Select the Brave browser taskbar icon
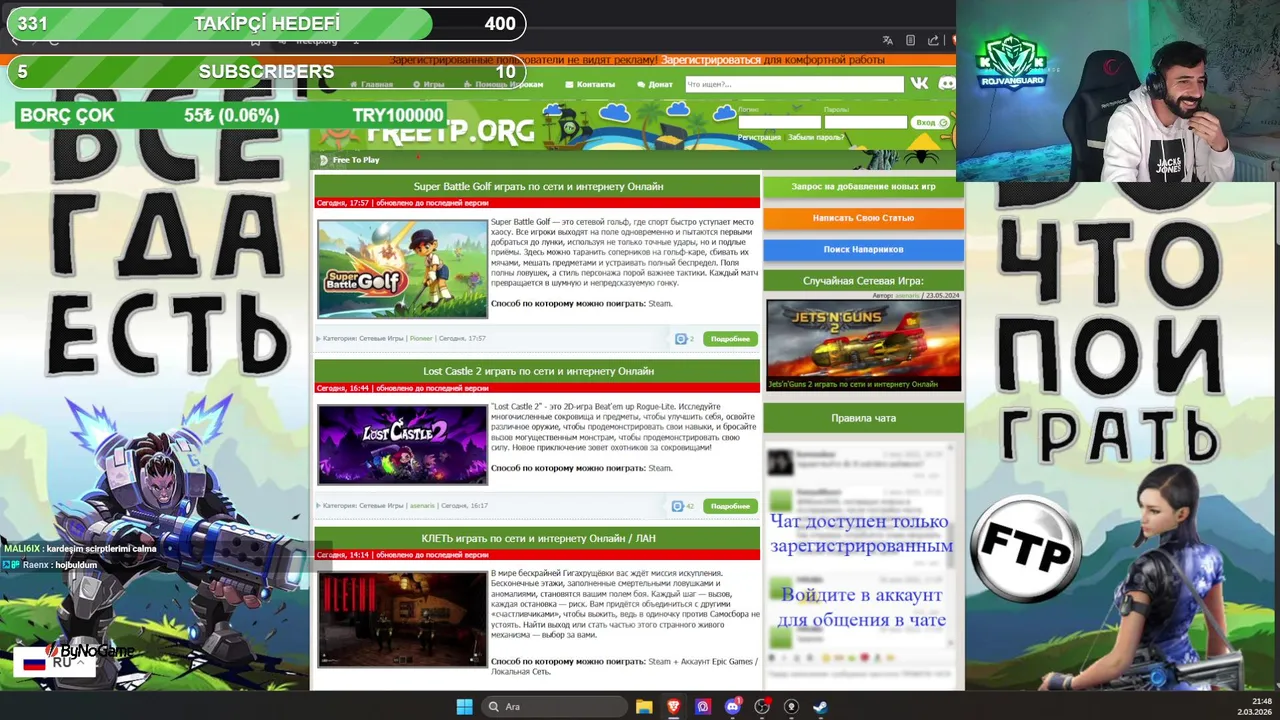The image size is (1280, 720). click(674, 707)
